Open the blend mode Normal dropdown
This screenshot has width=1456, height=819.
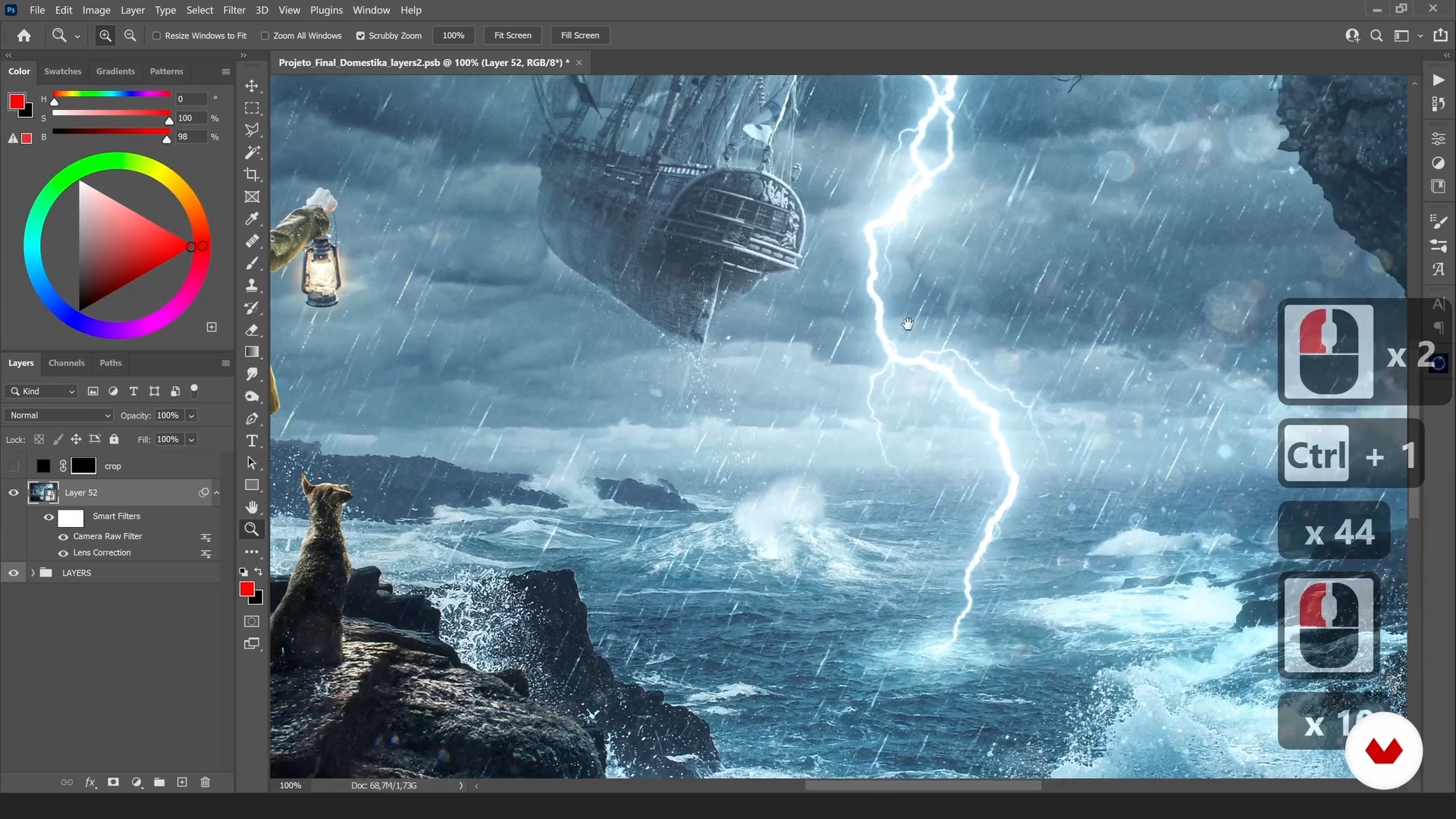click(59, 416)
